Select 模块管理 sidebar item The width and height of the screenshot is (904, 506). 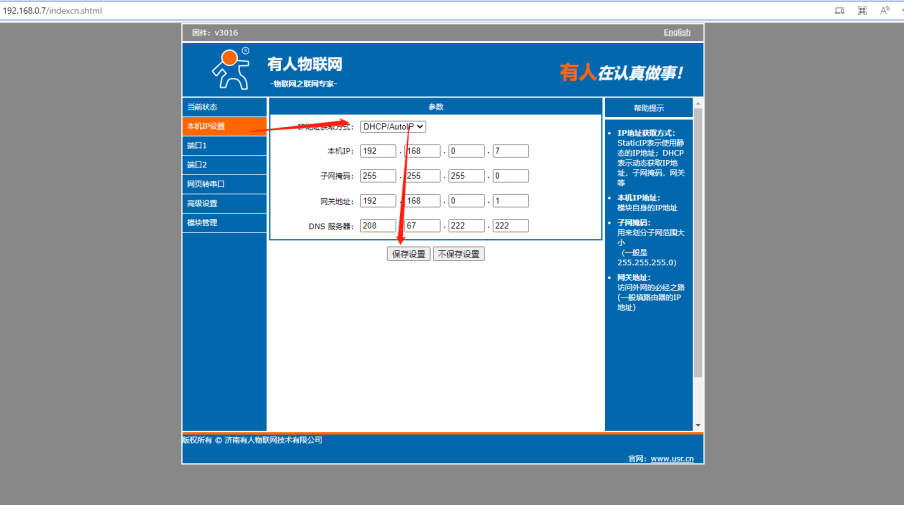[x=224, y=222]
